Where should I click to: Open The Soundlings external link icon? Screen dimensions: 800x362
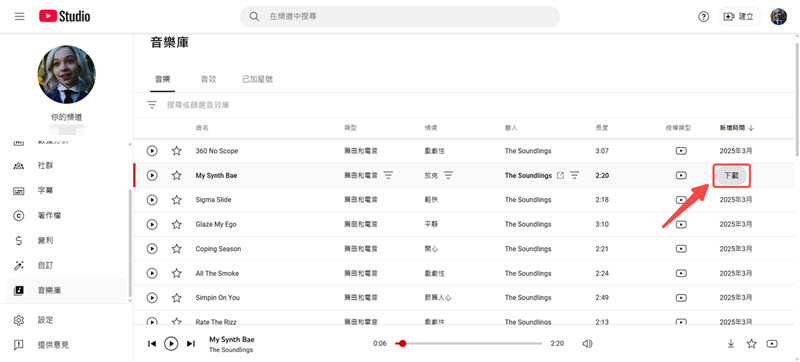coord(560,175)
